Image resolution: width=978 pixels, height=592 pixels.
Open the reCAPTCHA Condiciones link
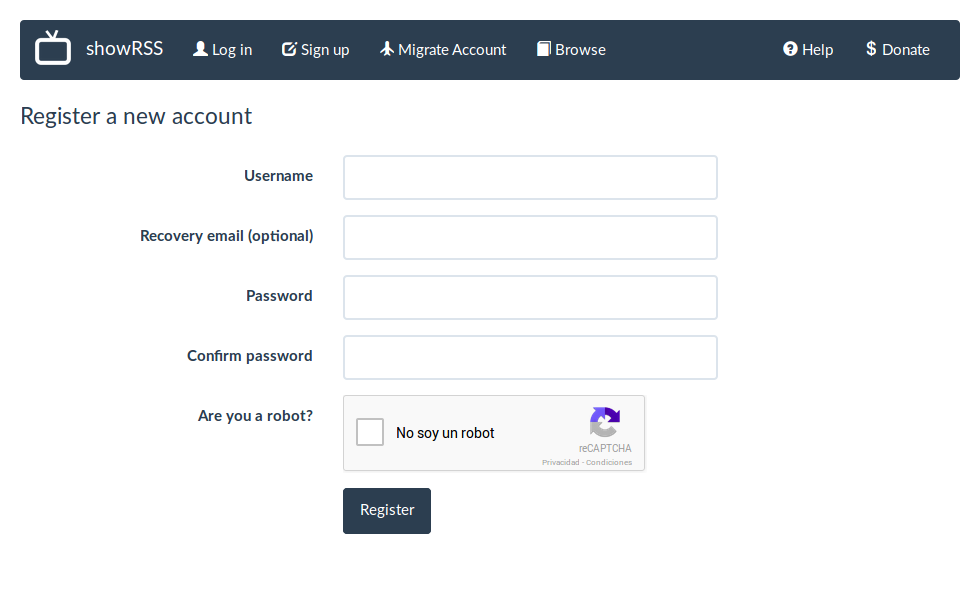click(x=609, y=462)
